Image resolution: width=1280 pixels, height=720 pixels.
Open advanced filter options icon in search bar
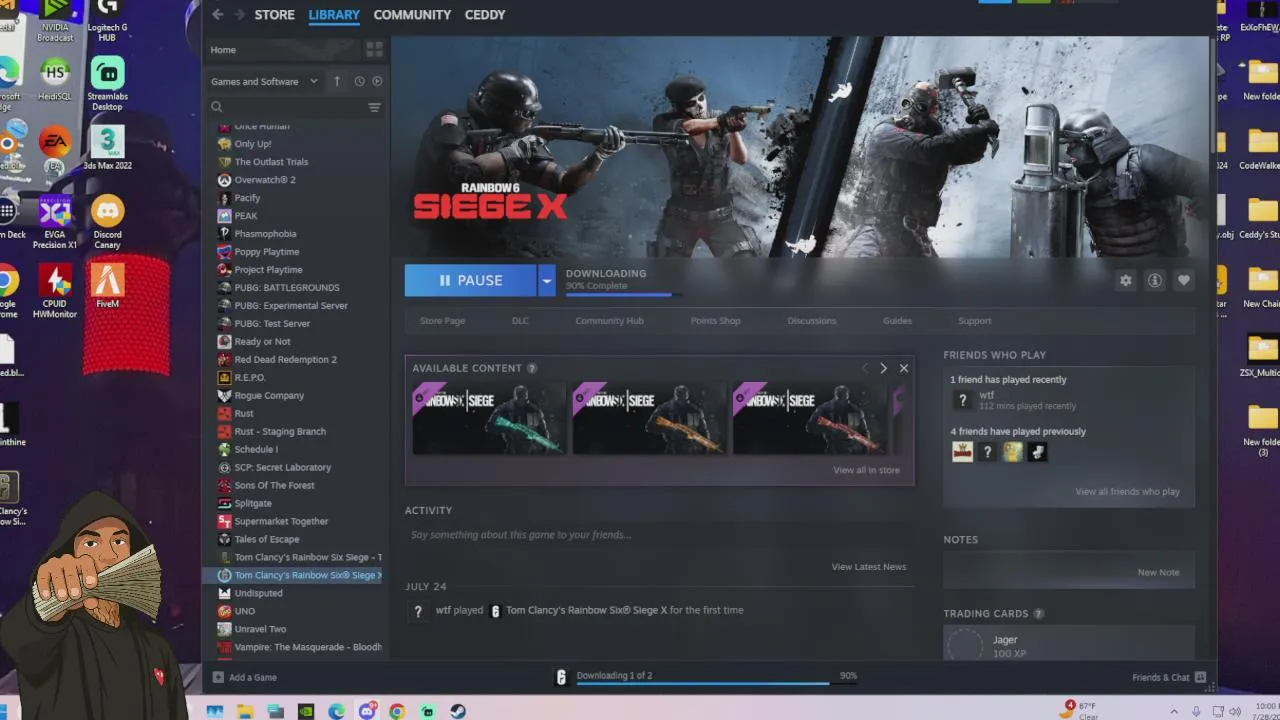click(x=374, y=107)
